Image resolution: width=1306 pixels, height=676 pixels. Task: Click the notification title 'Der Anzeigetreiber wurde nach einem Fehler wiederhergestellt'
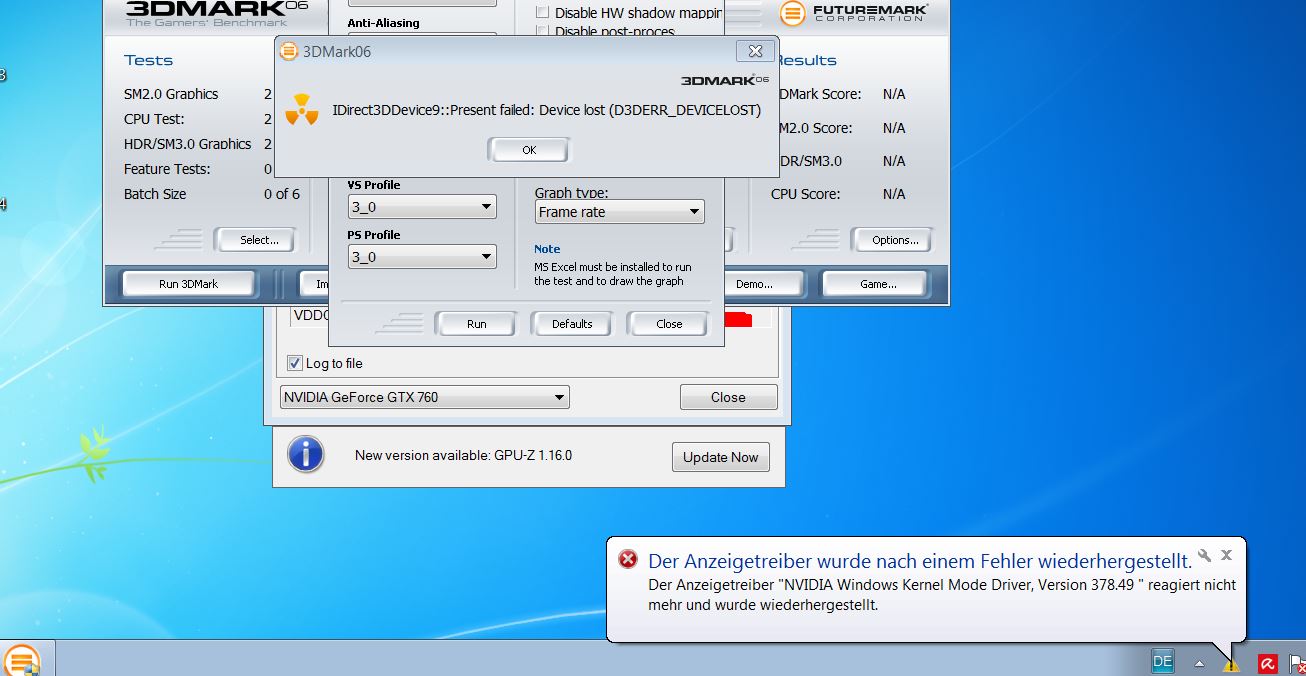(x=920, y=560)
